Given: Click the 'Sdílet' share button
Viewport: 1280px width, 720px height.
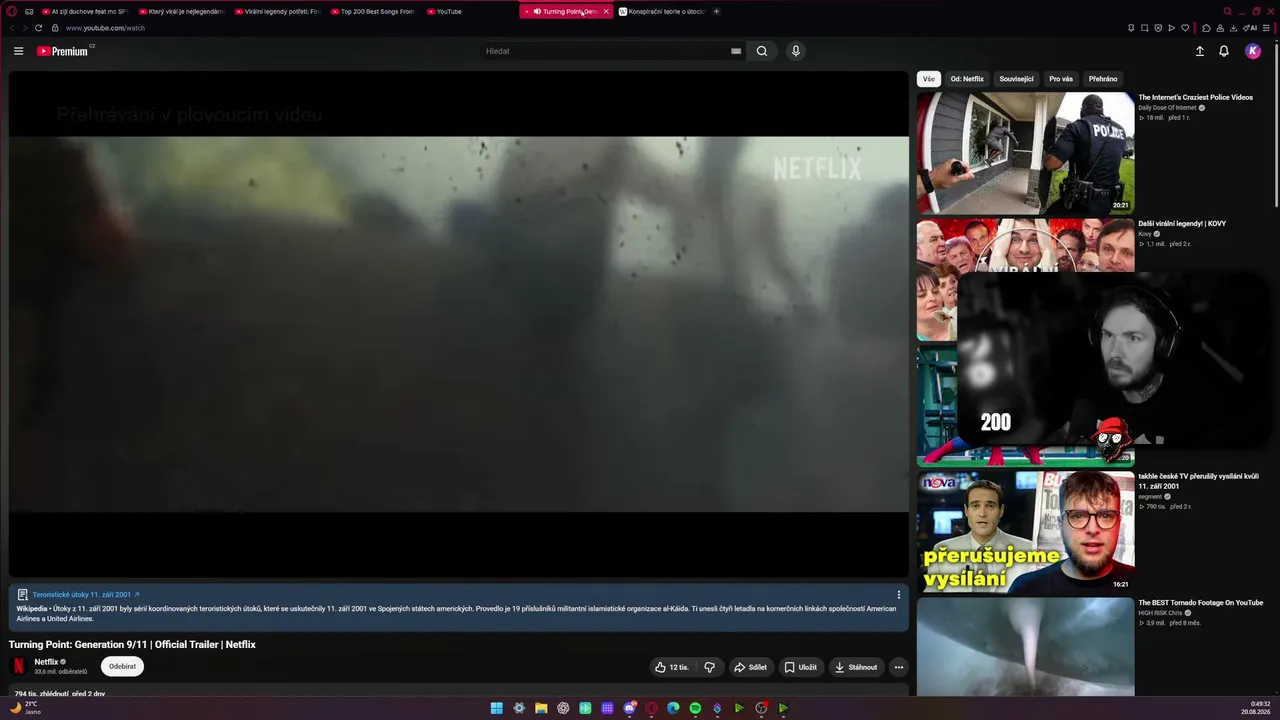Looking at the screenshot, I should click(x=750, y=667).
